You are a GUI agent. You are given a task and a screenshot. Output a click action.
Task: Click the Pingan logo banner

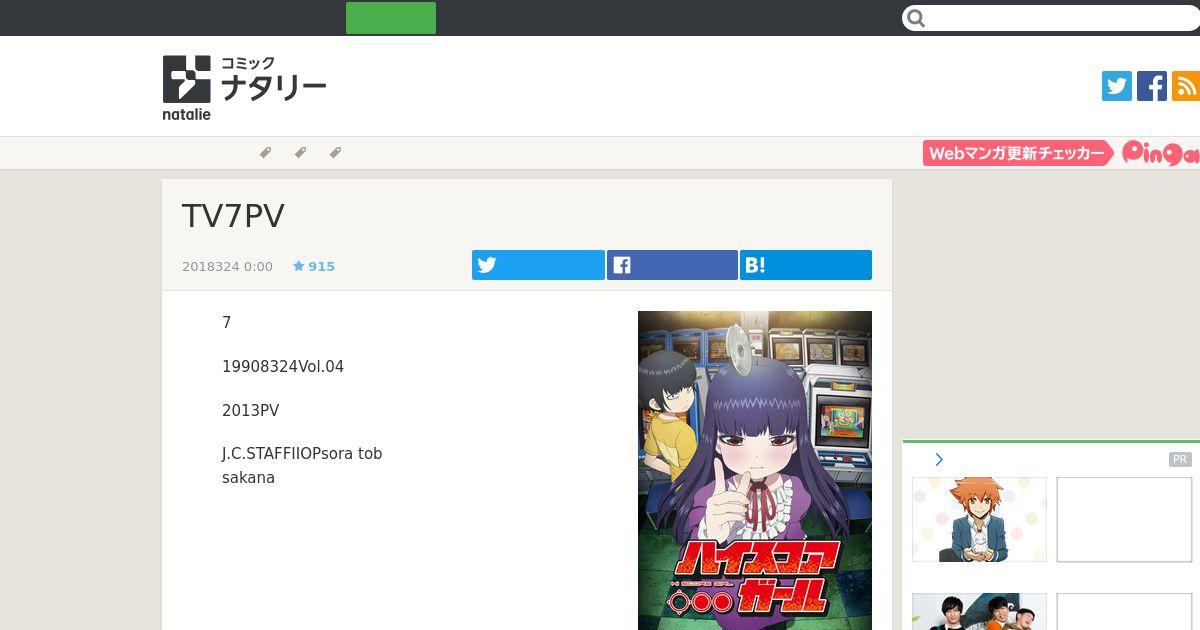click(1160, 153)
